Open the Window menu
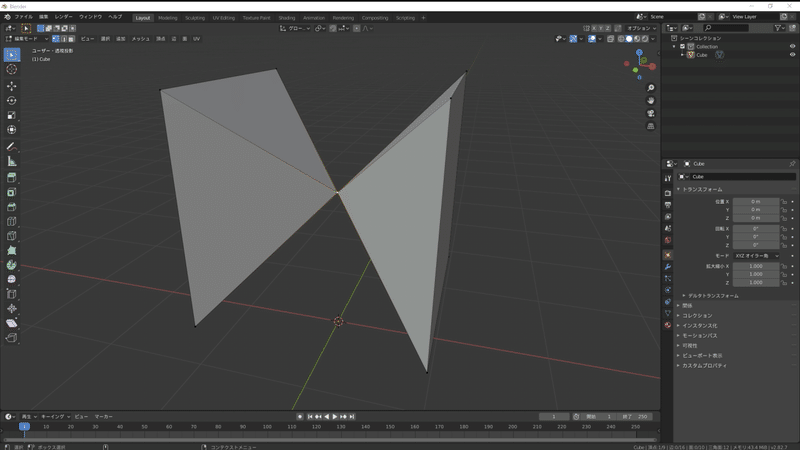 (x=90, y=17)
